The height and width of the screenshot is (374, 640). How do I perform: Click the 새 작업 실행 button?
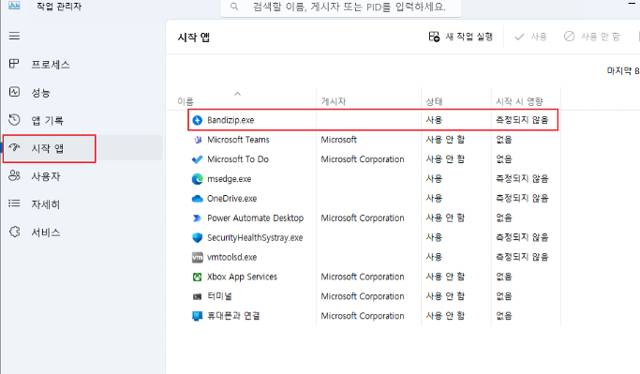(x=460, y=37)
